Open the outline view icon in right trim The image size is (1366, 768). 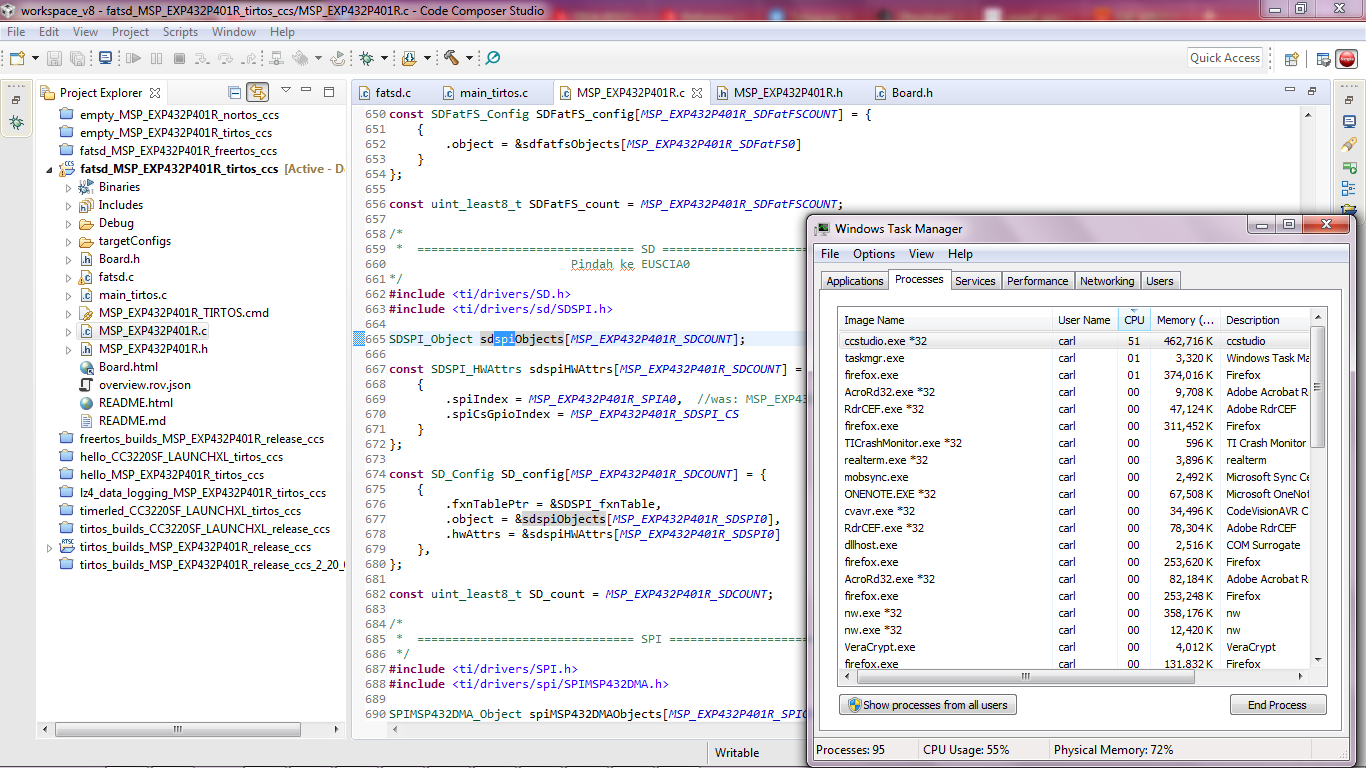coord(1349,188)
